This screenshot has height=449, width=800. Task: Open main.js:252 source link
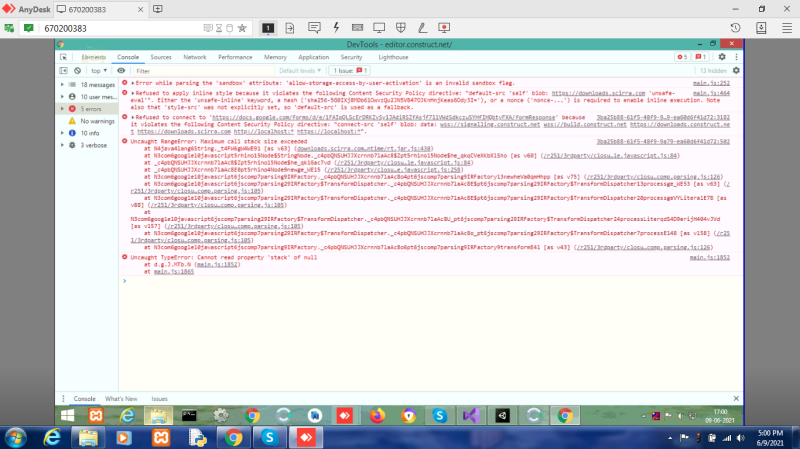coord(711,83)
